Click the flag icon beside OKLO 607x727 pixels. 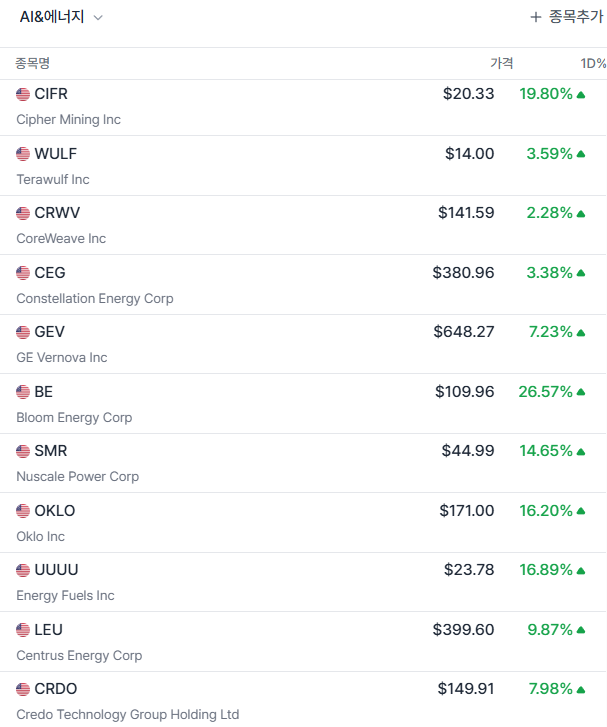pos(23,511)
